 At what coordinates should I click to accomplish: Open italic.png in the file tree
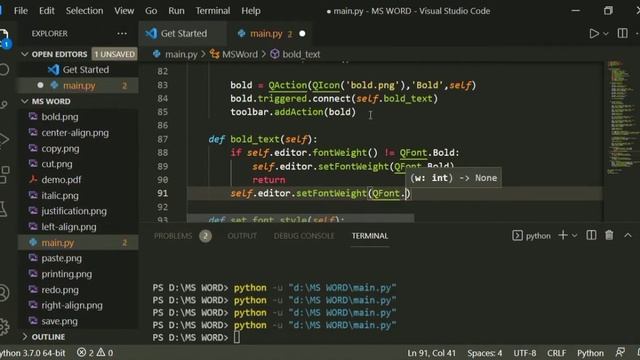(x=60, y=196)
